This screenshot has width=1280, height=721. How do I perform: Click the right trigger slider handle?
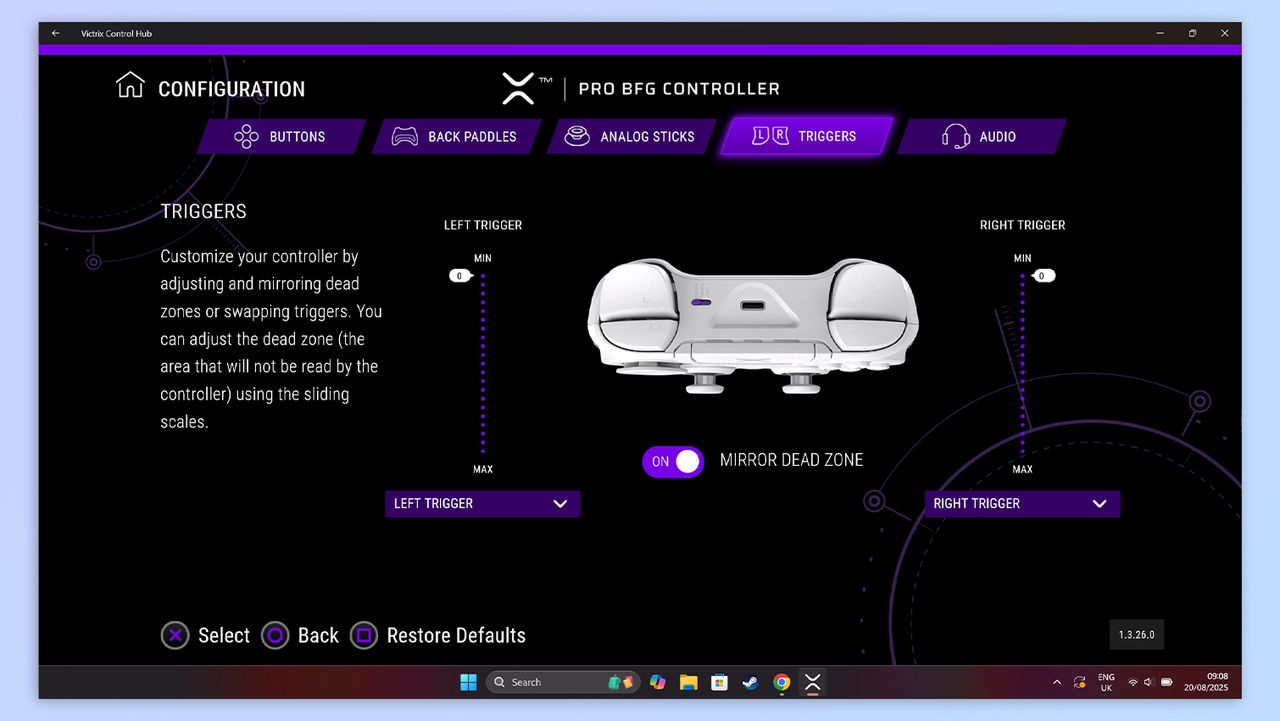tap(1043, 276)
